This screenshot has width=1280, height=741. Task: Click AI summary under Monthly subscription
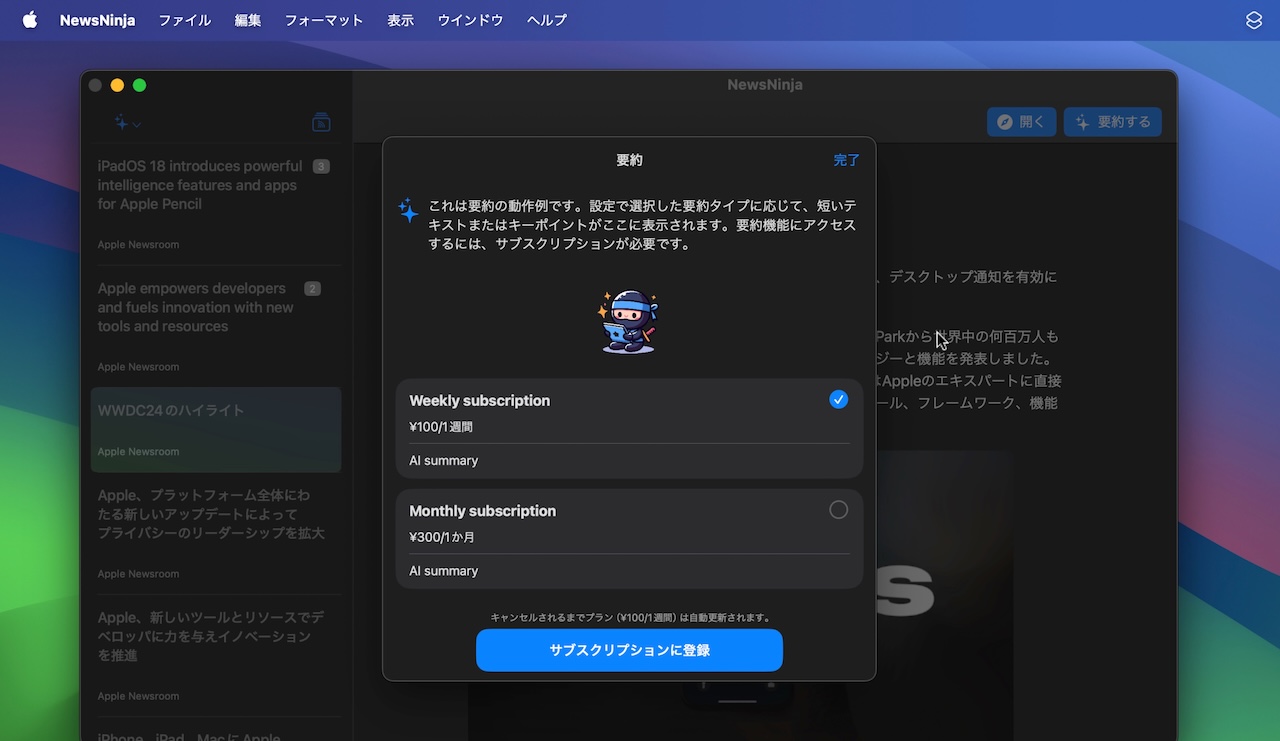[x=444, y=571]
